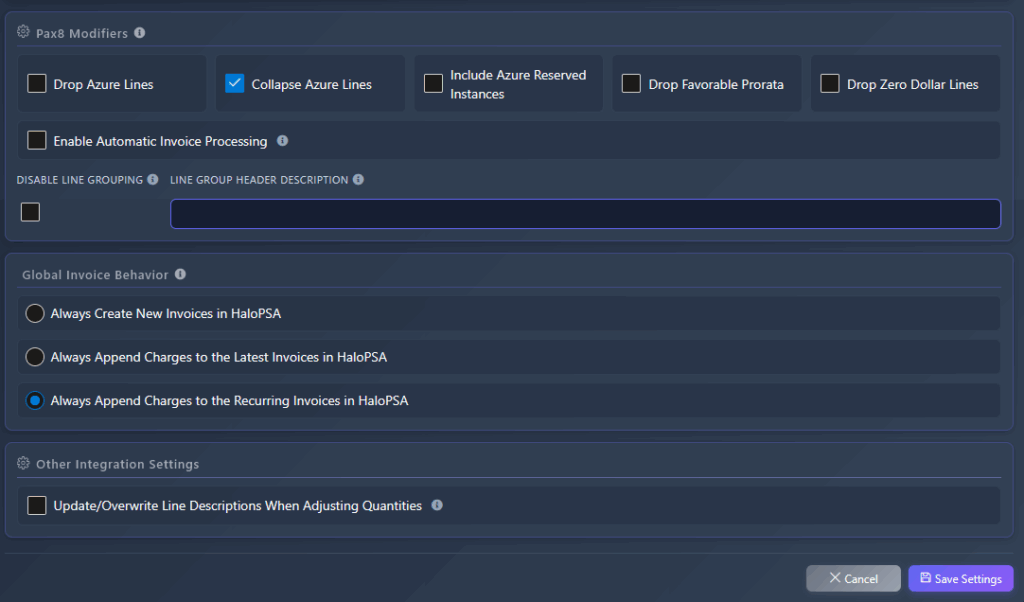The height and width of the screenshot is (602, 1024).
Task: Enable the Drop Favorable Prorata checkbox
Action: (x=631, y=84)
